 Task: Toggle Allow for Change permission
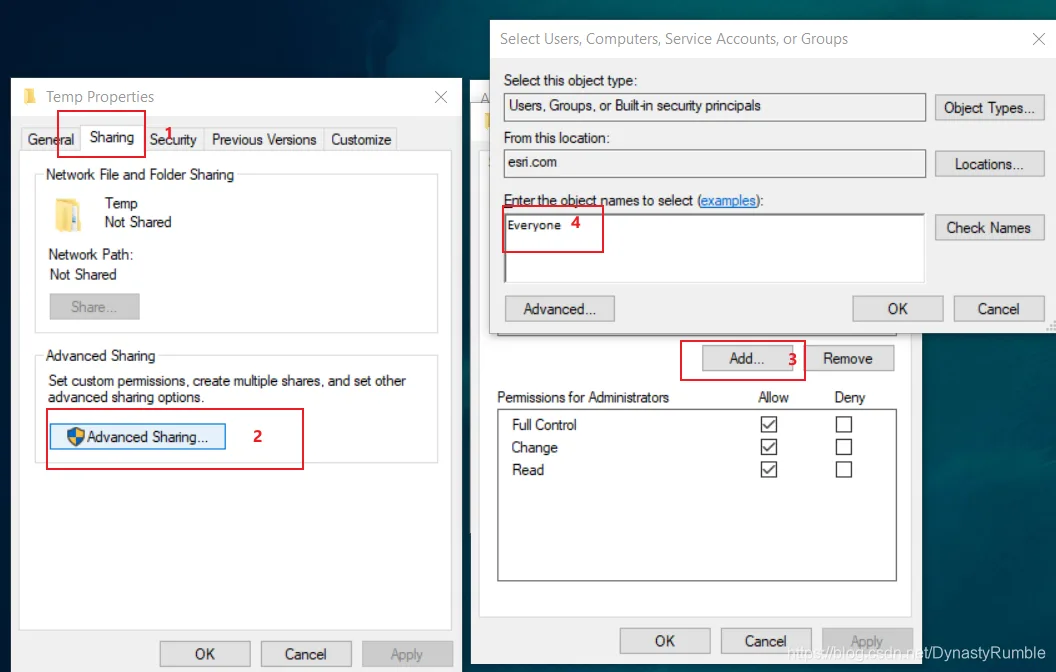768,447
